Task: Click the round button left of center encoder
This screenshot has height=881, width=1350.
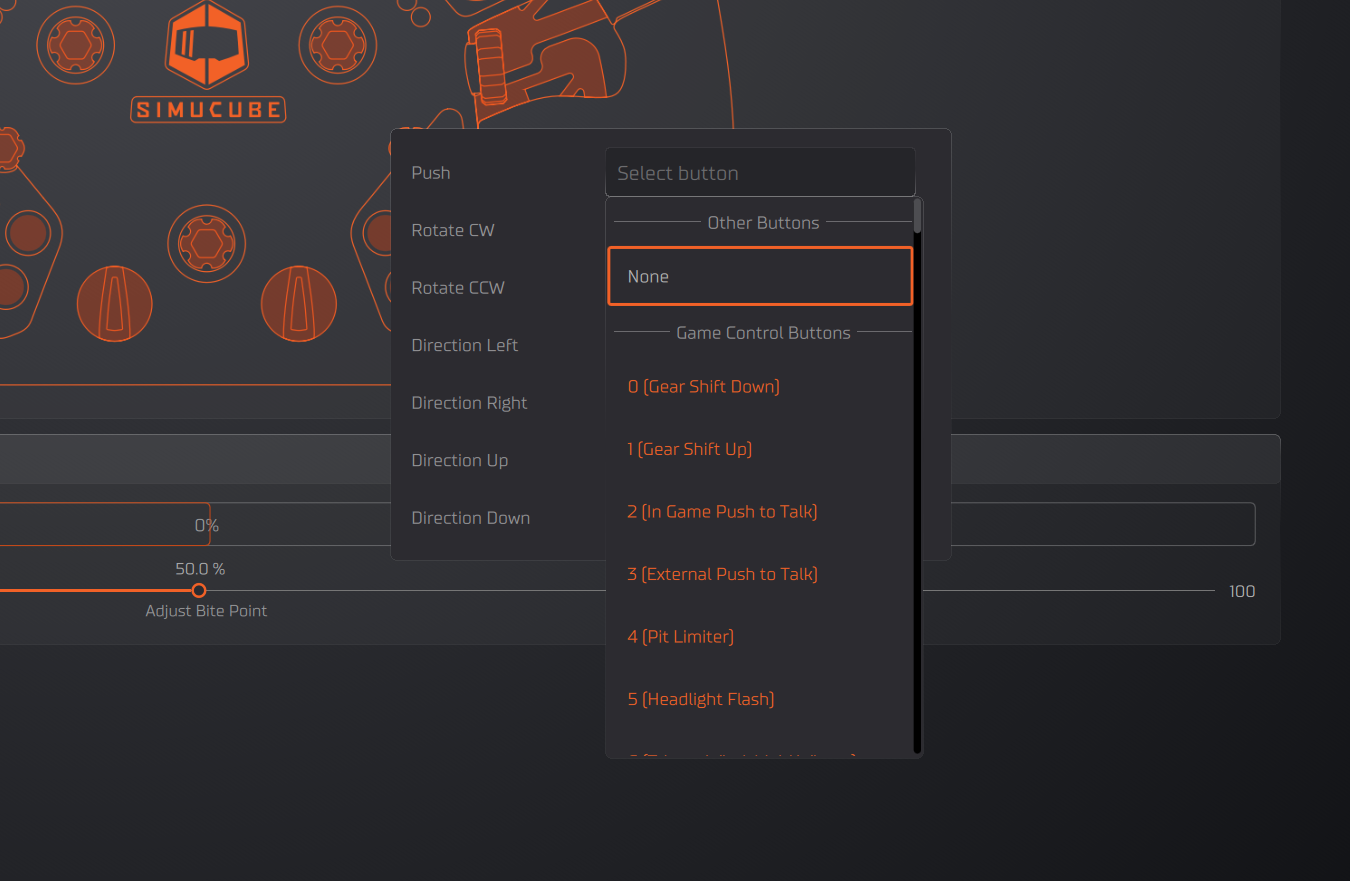Action: coord(28,232)
